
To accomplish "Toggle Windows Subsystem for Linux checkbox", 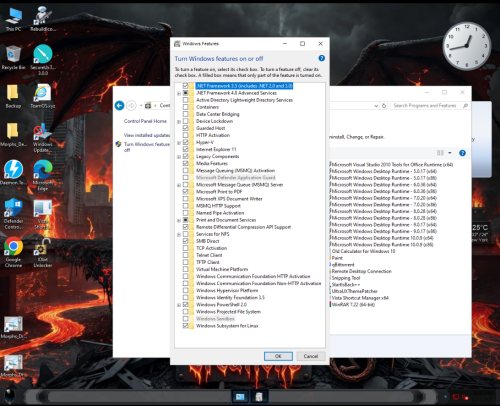I will tap(186, 326).
